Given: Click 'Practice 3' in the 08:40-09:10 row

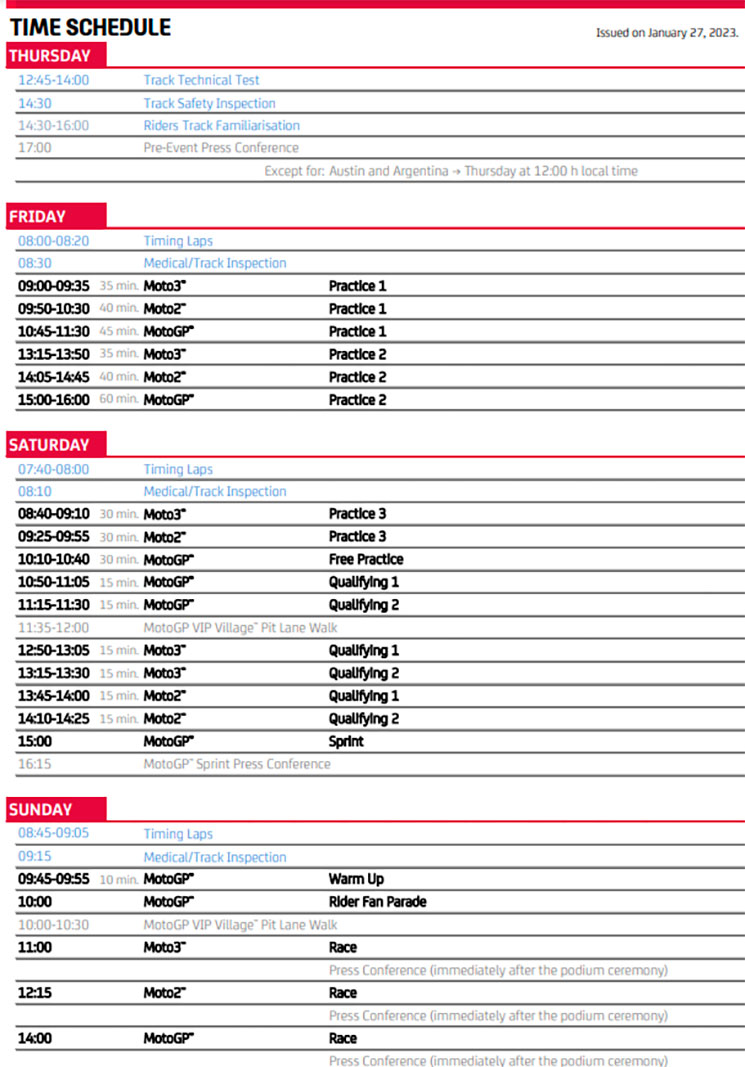Looking at the screenshot, I should click(357, 514).
